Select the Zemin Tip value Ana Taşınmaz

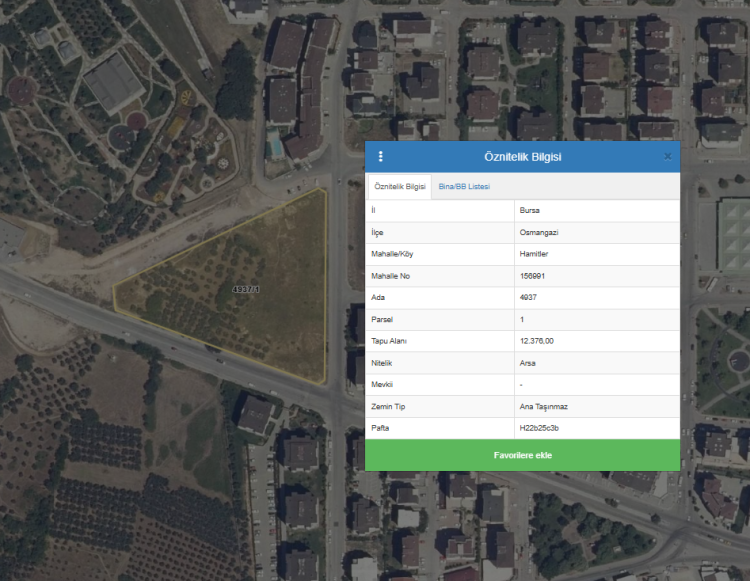click(x=542, y=407)
